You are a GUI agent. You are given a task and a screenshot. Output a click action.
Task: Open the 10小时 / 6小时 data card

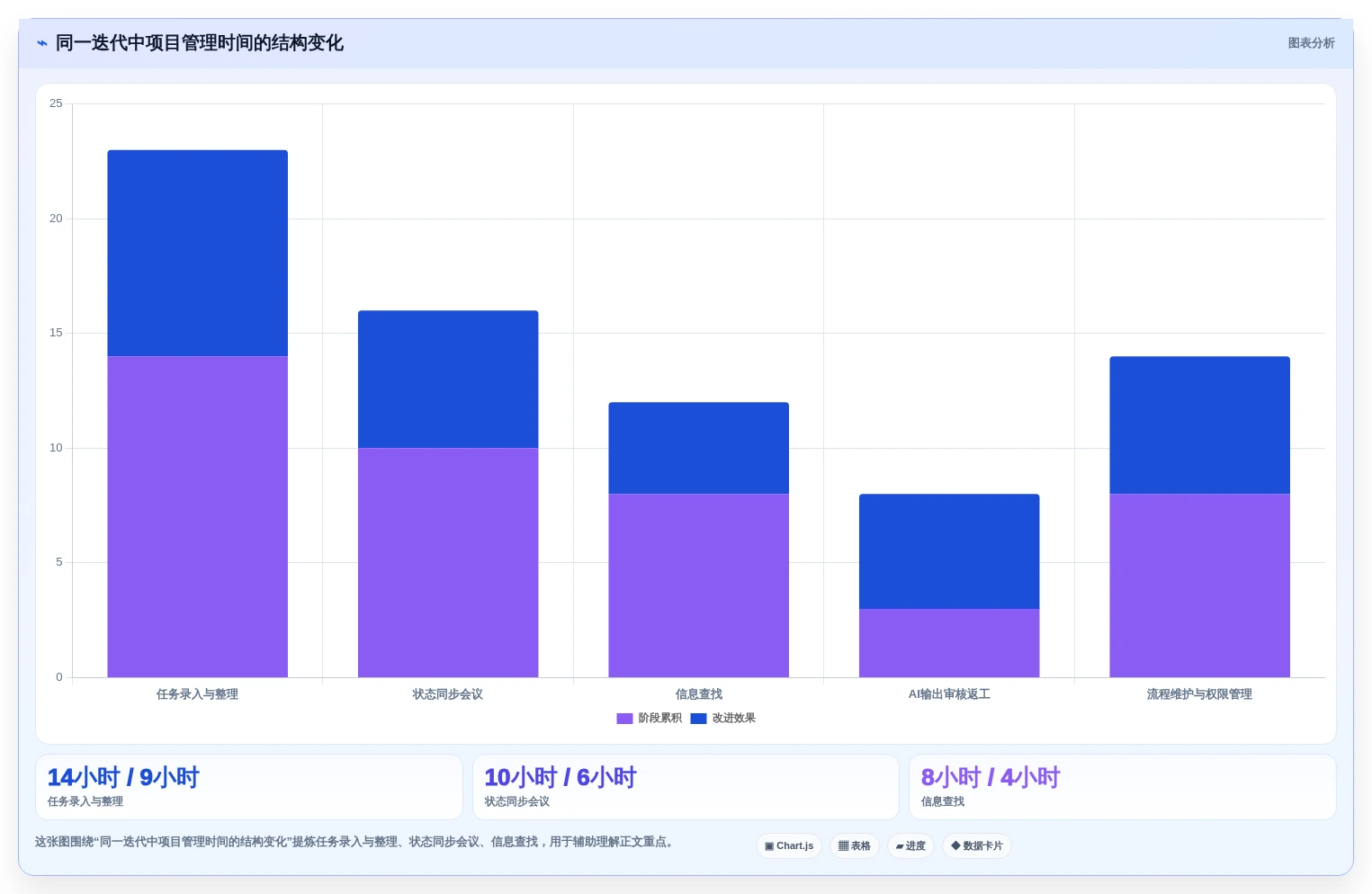[686, 787]
